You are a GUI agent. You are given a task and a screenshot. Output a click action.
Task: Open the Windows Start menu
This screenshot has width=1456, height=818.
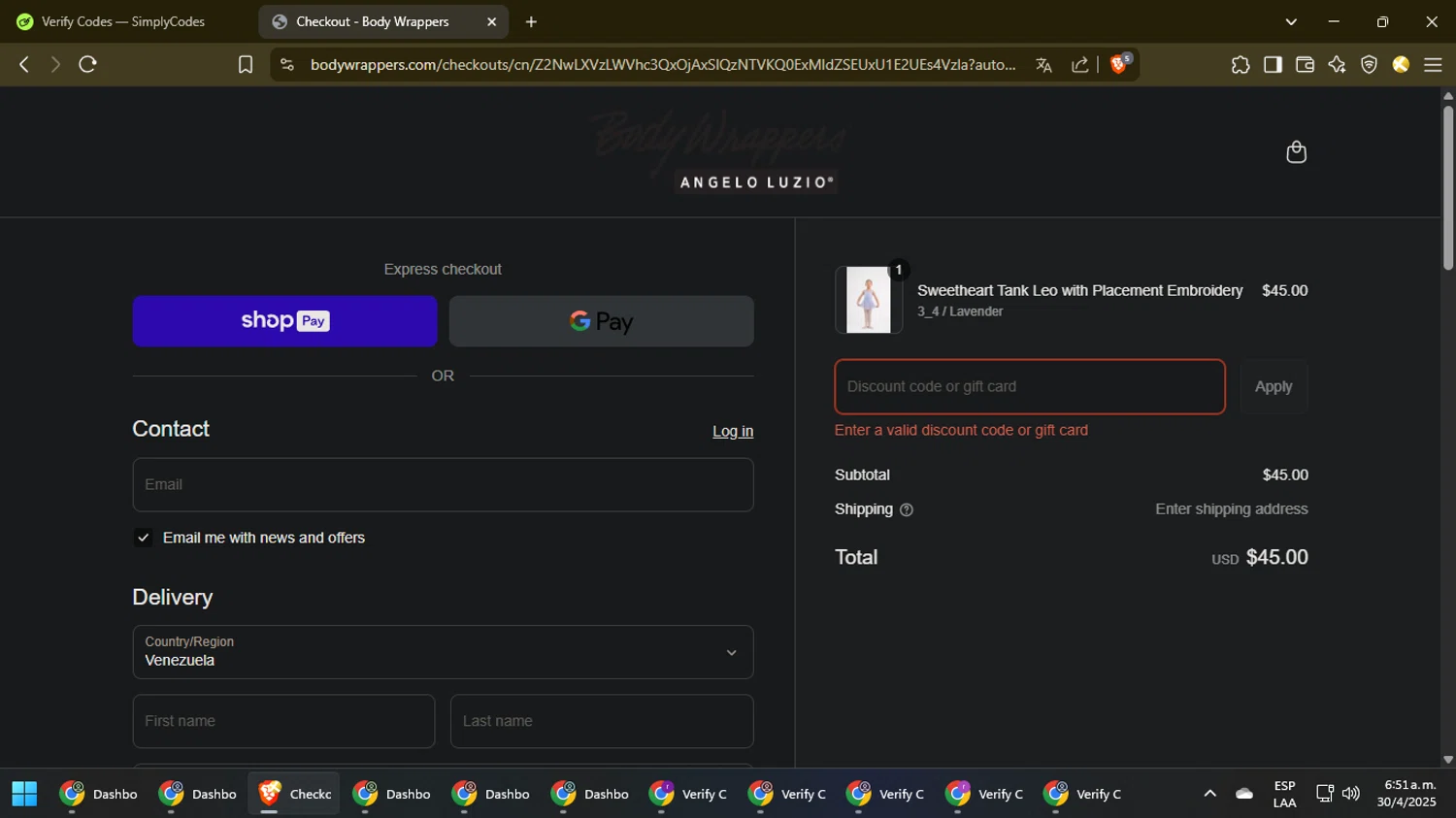[x=24, y=794]
